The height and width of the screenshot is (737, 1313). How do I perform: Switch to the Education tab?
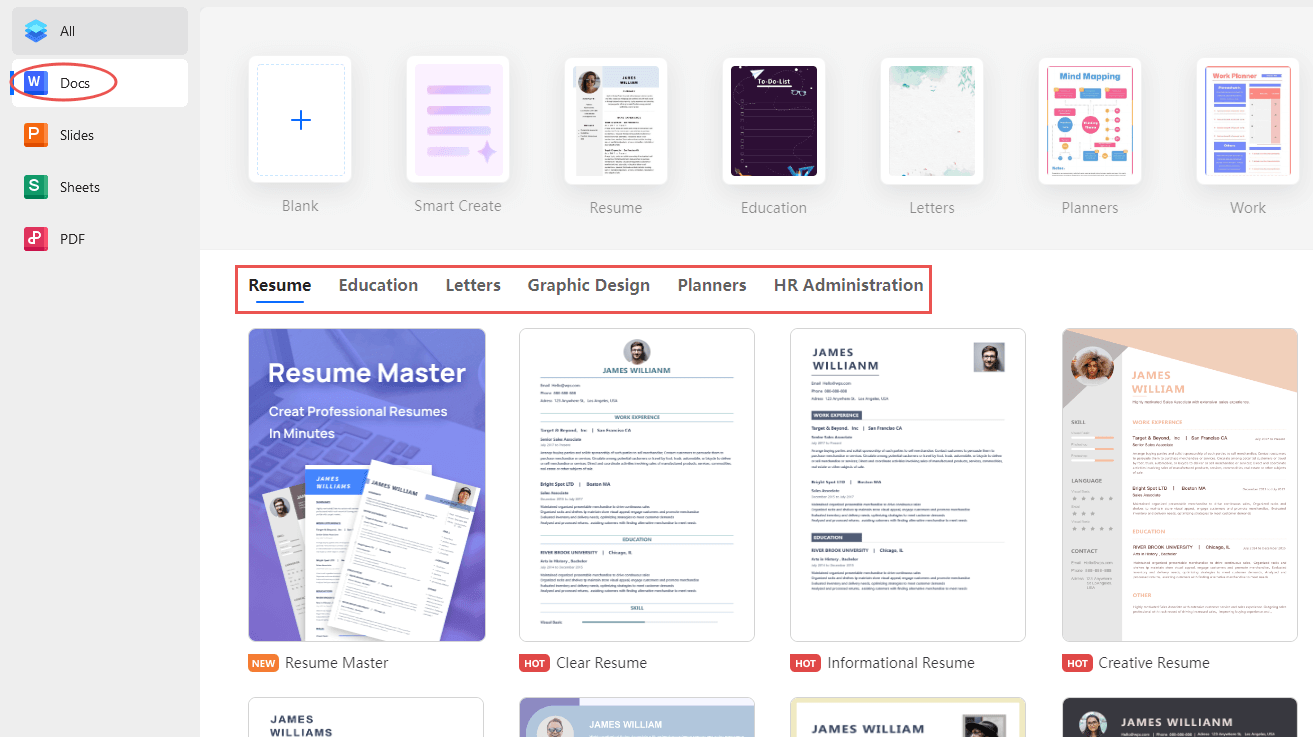[378, 285]
